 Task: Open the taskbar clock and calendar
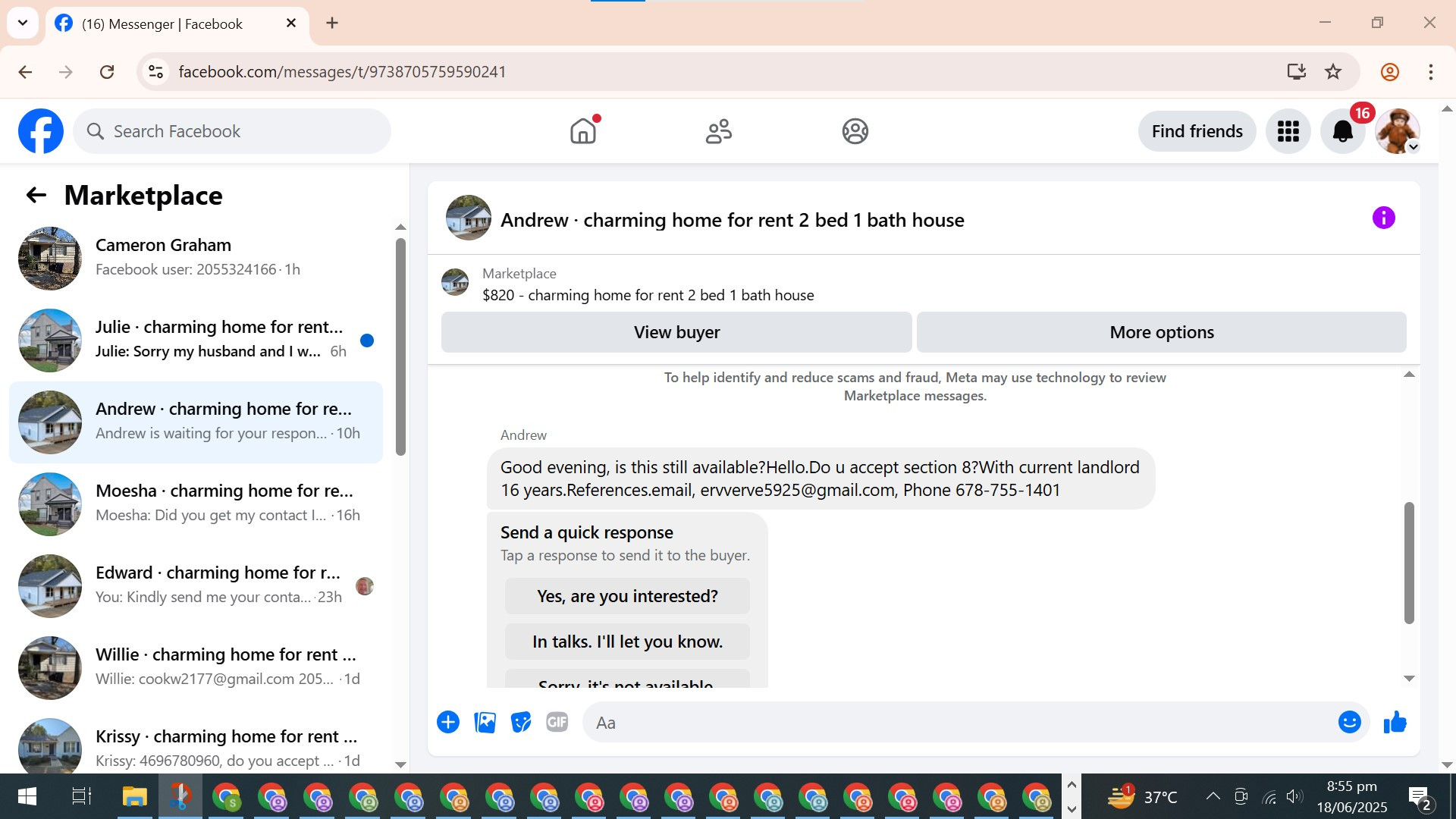1351,796
